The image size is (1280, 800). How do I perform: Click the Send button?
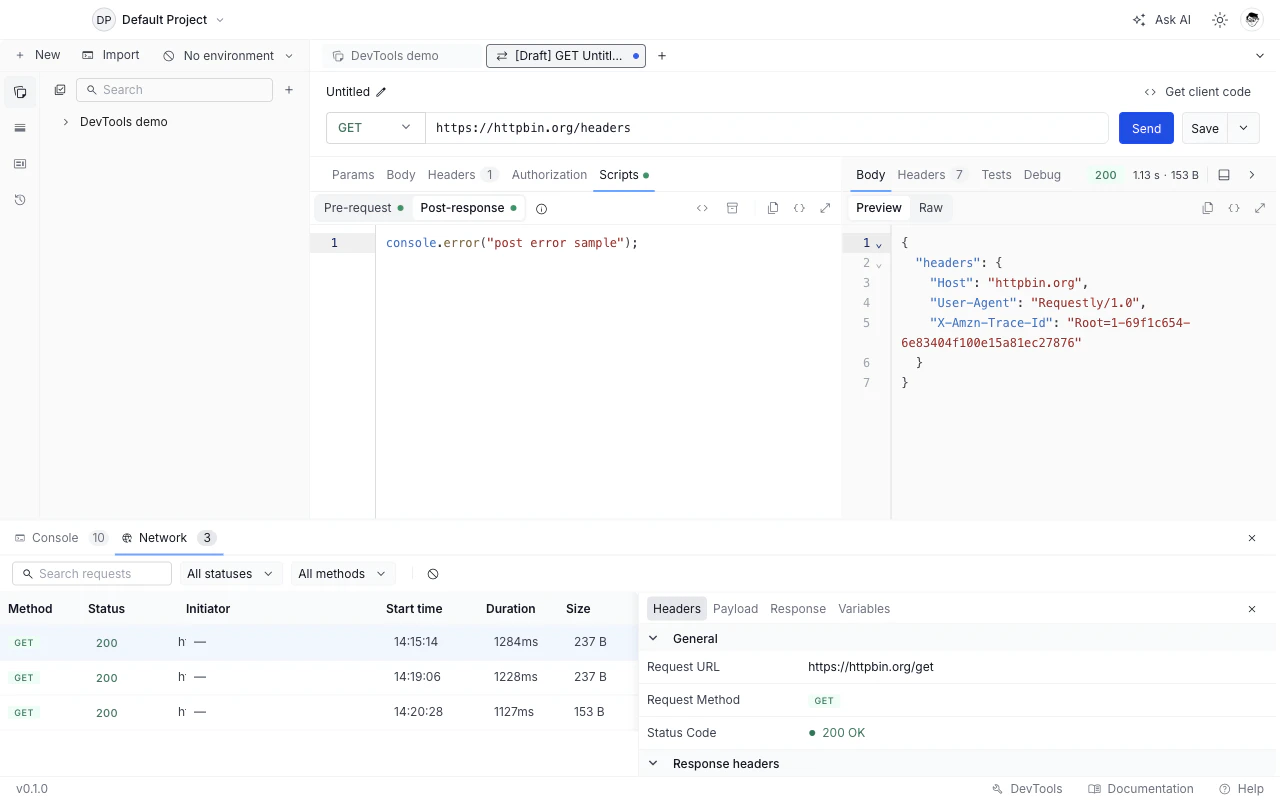[1146, 128]
